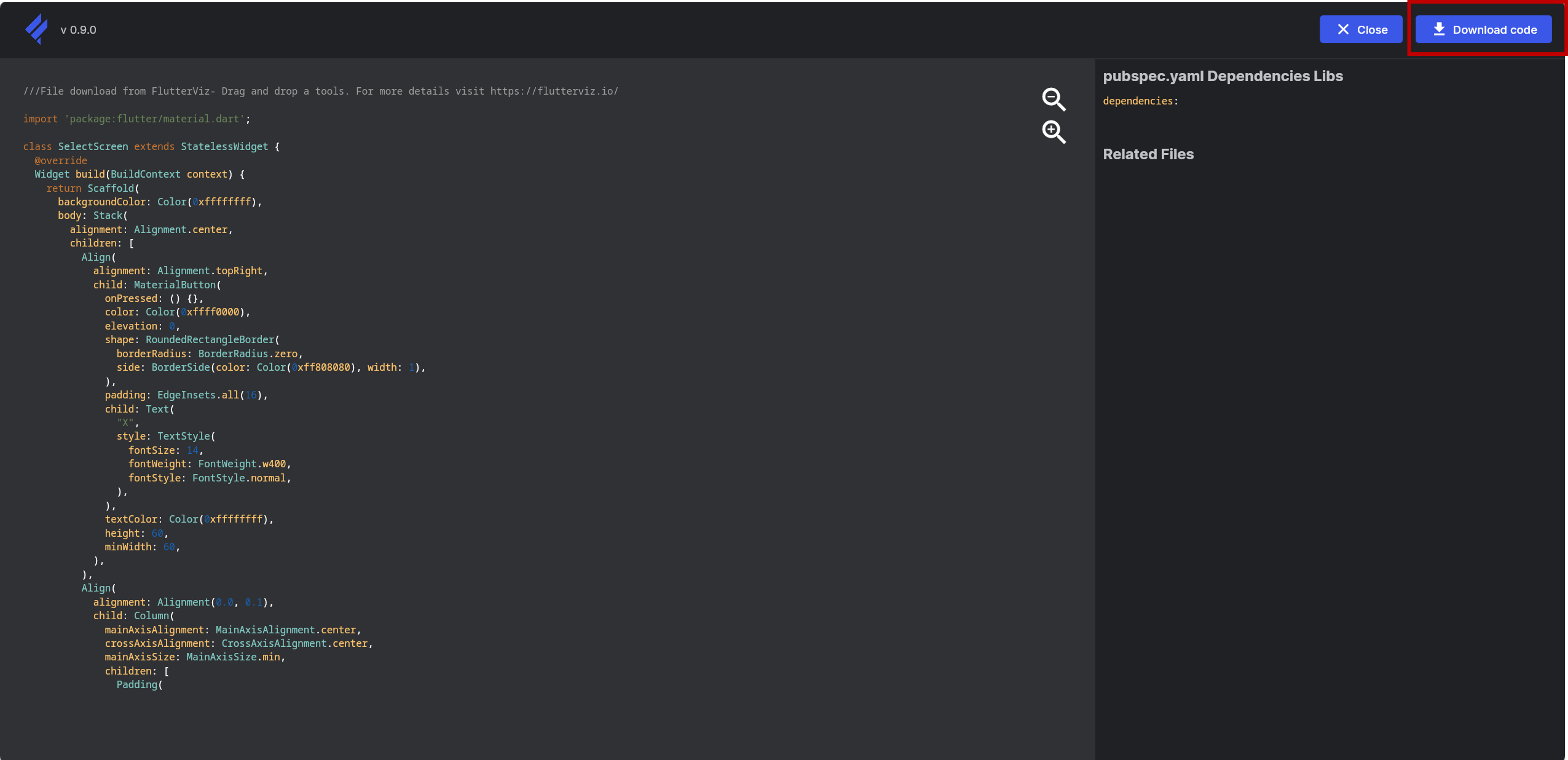Click the Alignment.topRight code line
This screenshot has height=760, width=1568.
[x=180, y=271]
